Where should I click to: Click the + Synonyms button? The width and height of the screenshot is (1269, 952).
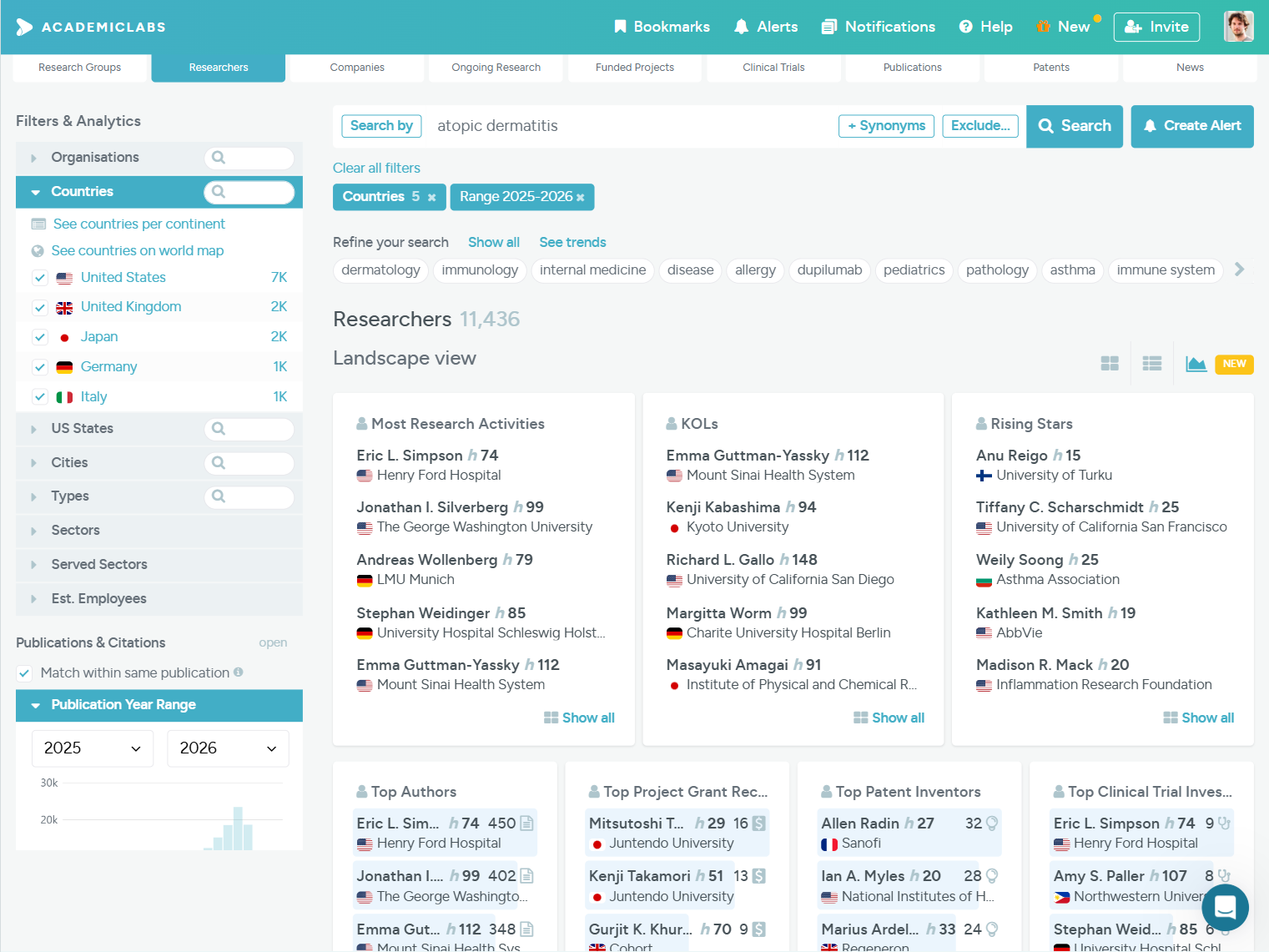[886, 126]
